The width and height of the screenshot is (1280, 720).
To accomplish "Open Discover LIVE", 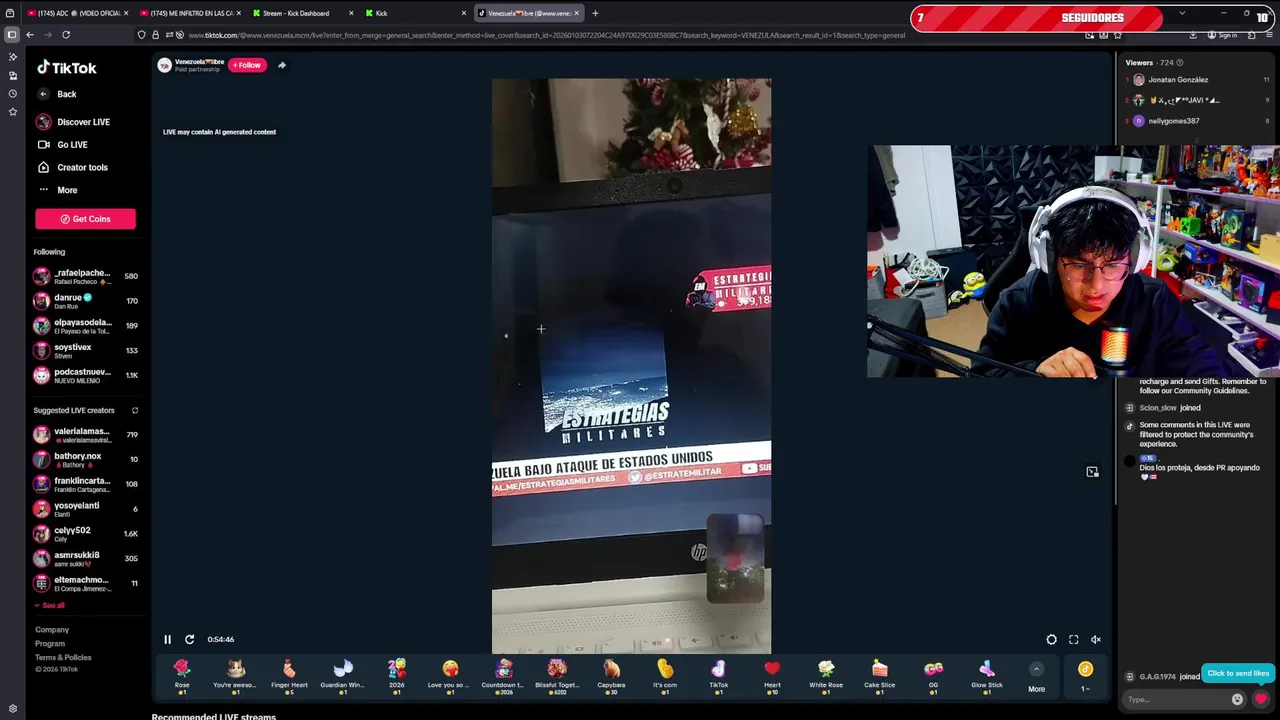I will click(73, 122).
